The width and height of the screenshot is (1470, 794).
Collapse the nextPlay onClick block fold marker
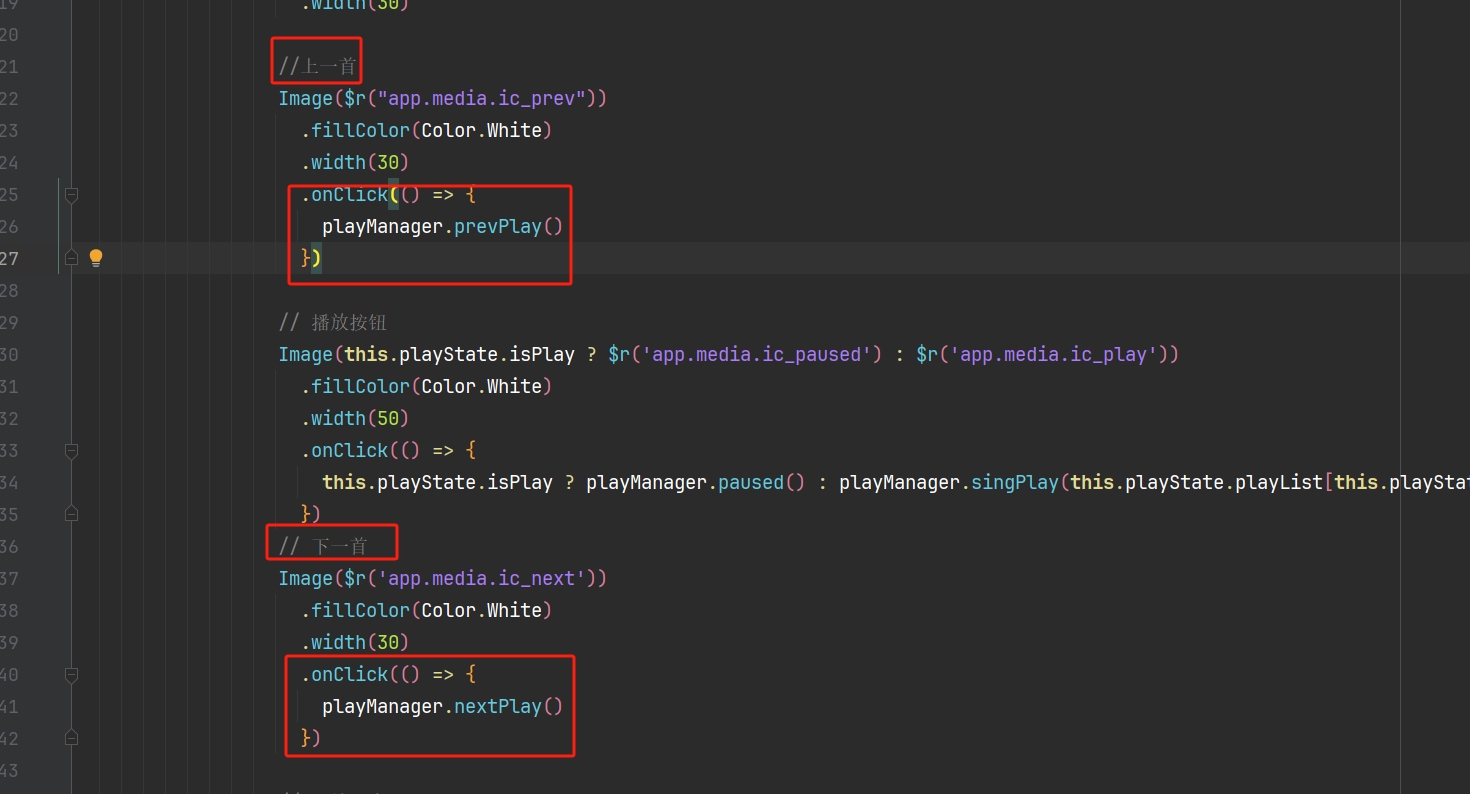71,675
